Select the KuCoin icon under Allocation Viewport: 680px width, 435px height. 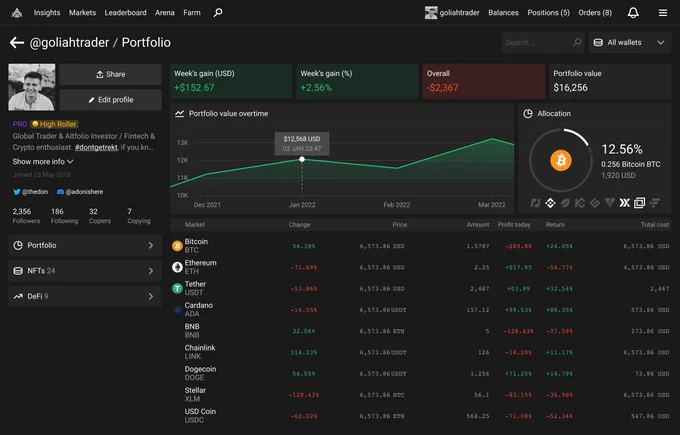click(x=580, y=203)
